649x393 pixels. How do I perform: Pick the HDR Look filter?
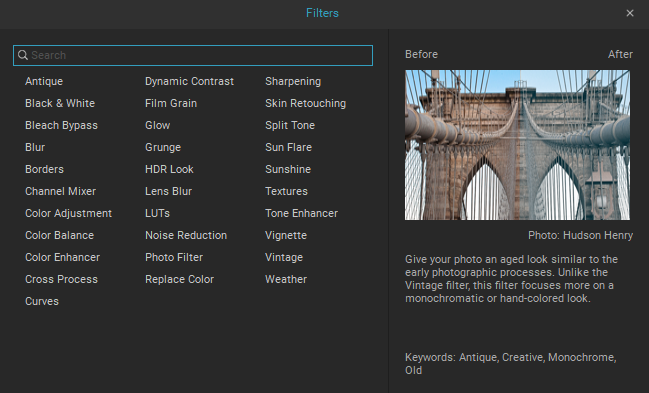coord(169,169)
